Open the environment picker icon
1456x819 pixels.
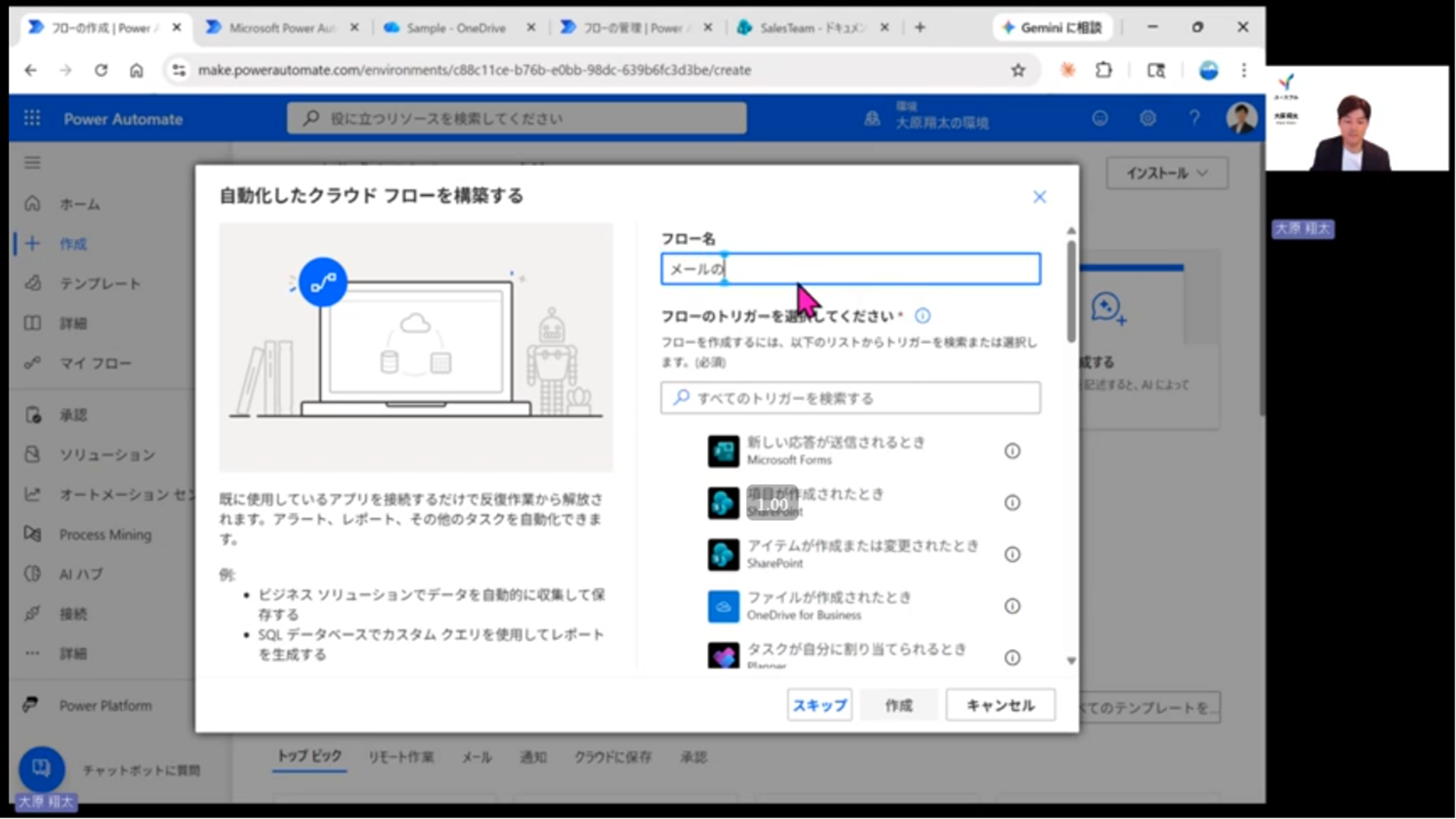point(872,118)
